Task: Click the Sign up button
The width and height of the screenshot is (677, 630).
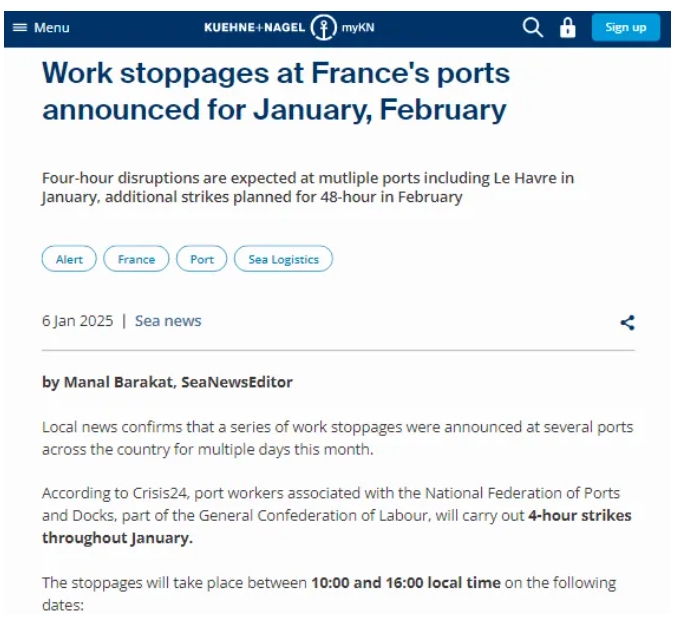Action: (x=626, y=27)
